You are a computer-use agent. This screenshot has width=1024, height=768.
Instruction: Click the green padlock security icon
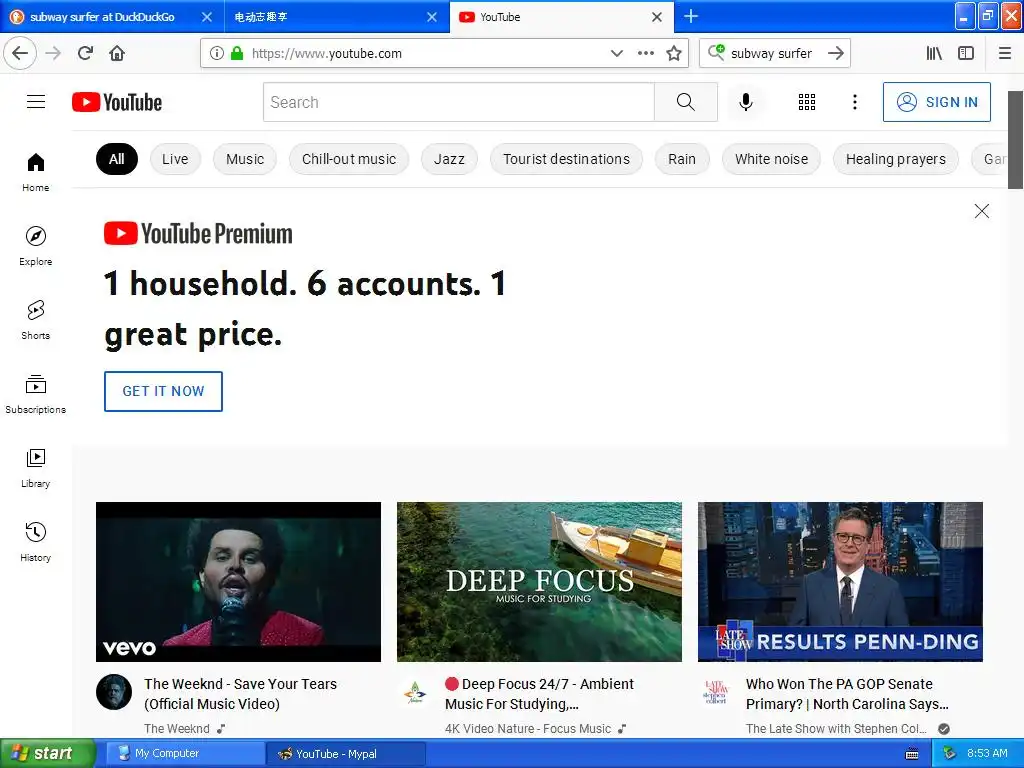237,54
